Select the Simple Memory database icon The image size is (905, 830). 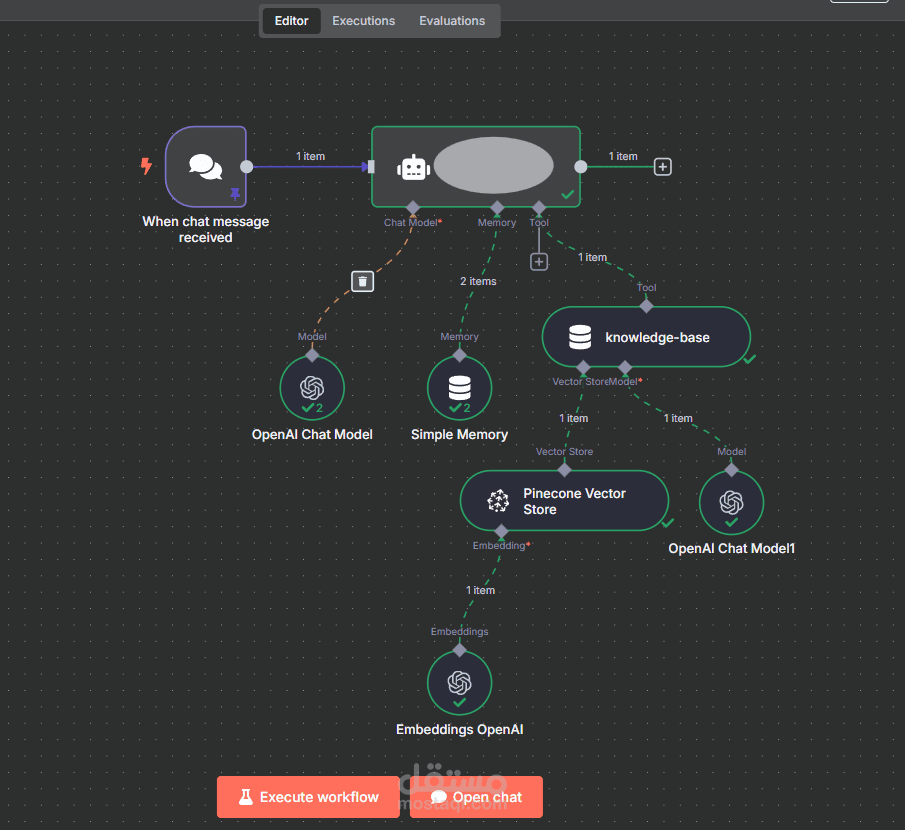click(459, 388)
